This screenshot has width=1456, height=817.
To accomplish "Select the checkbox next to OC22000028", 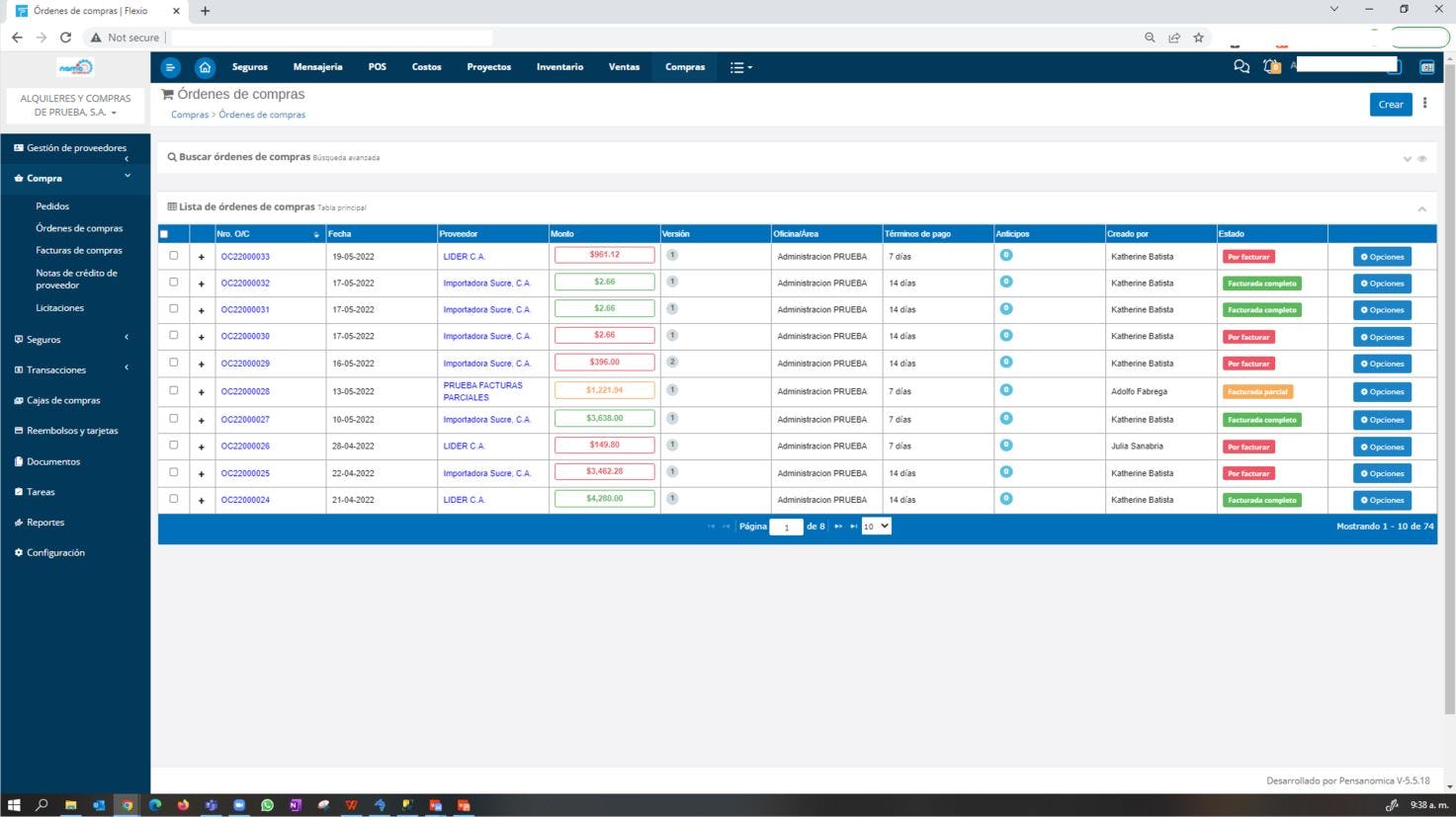I will click(173, 390).
